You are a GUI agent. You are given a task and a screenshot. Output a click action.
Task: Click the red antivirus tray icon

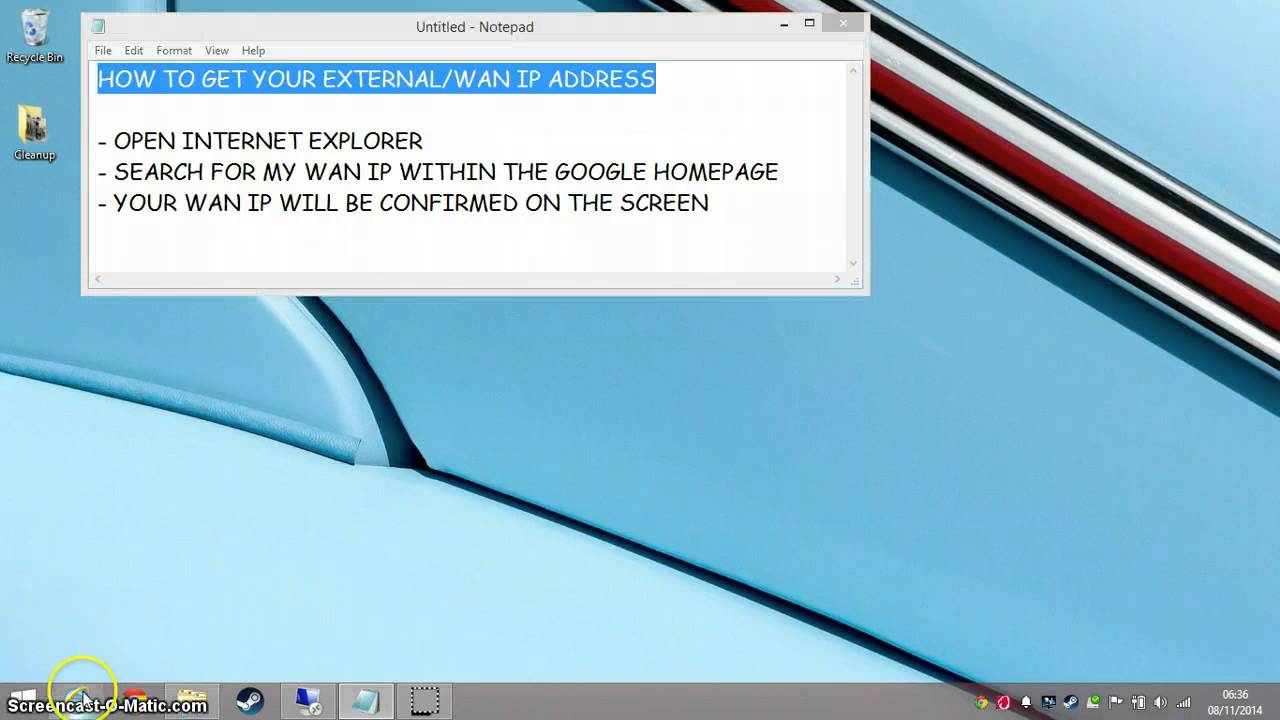(1004, 702)
